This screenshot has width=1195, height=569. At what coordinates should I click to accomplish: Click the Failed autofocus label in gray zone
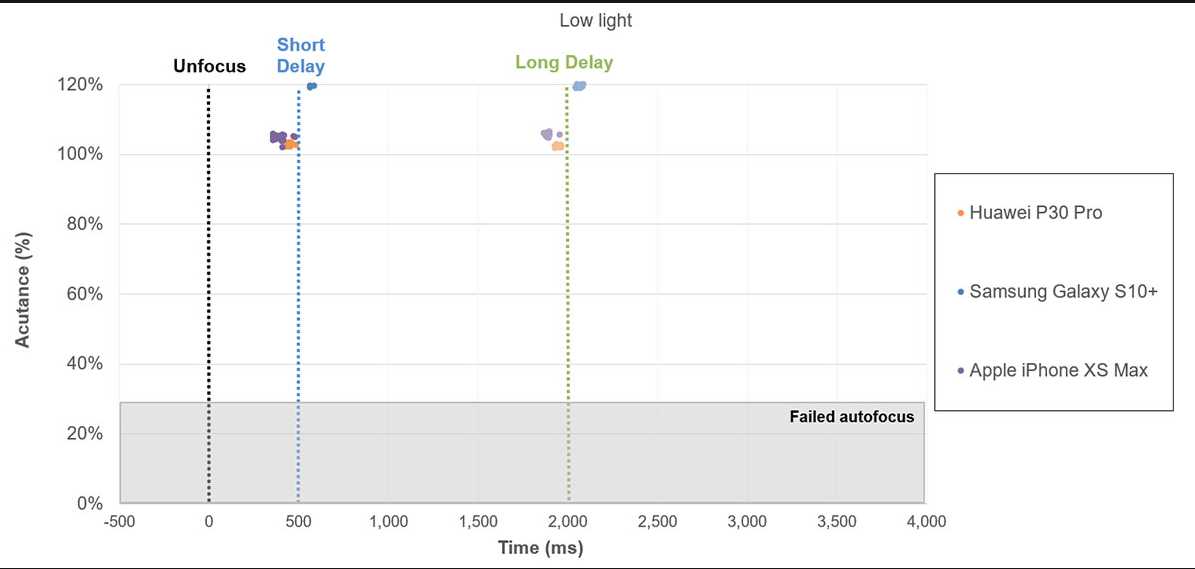point(851,417)
